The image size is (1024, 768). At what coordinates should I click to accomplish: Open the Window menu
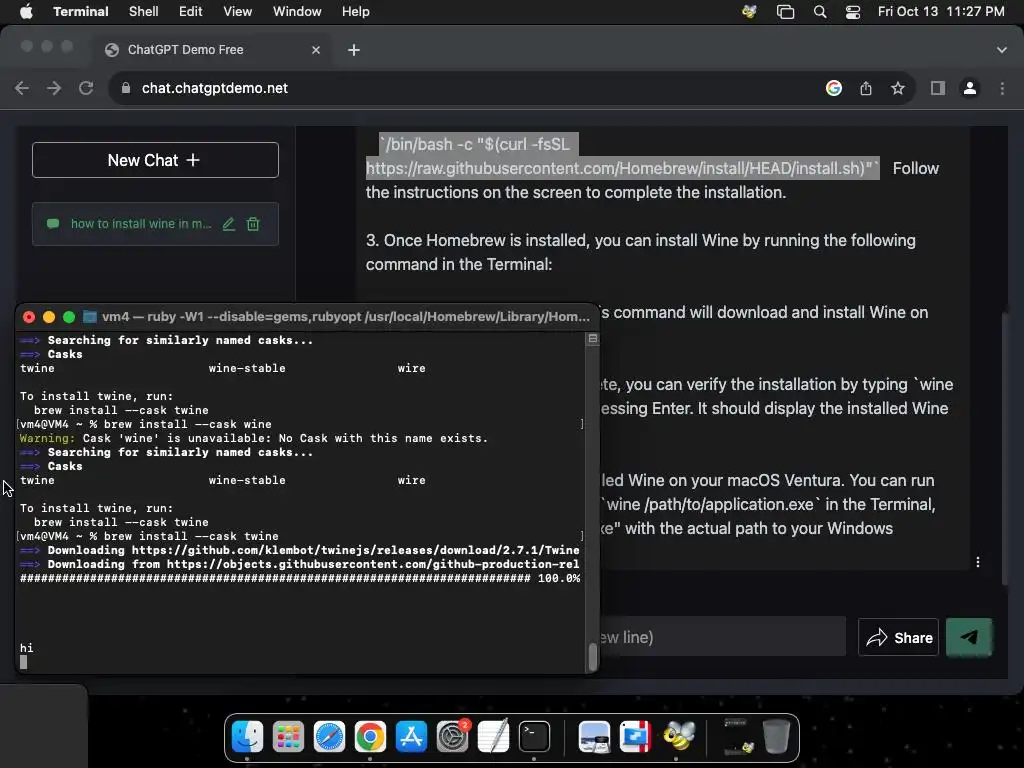coord(297,12)
